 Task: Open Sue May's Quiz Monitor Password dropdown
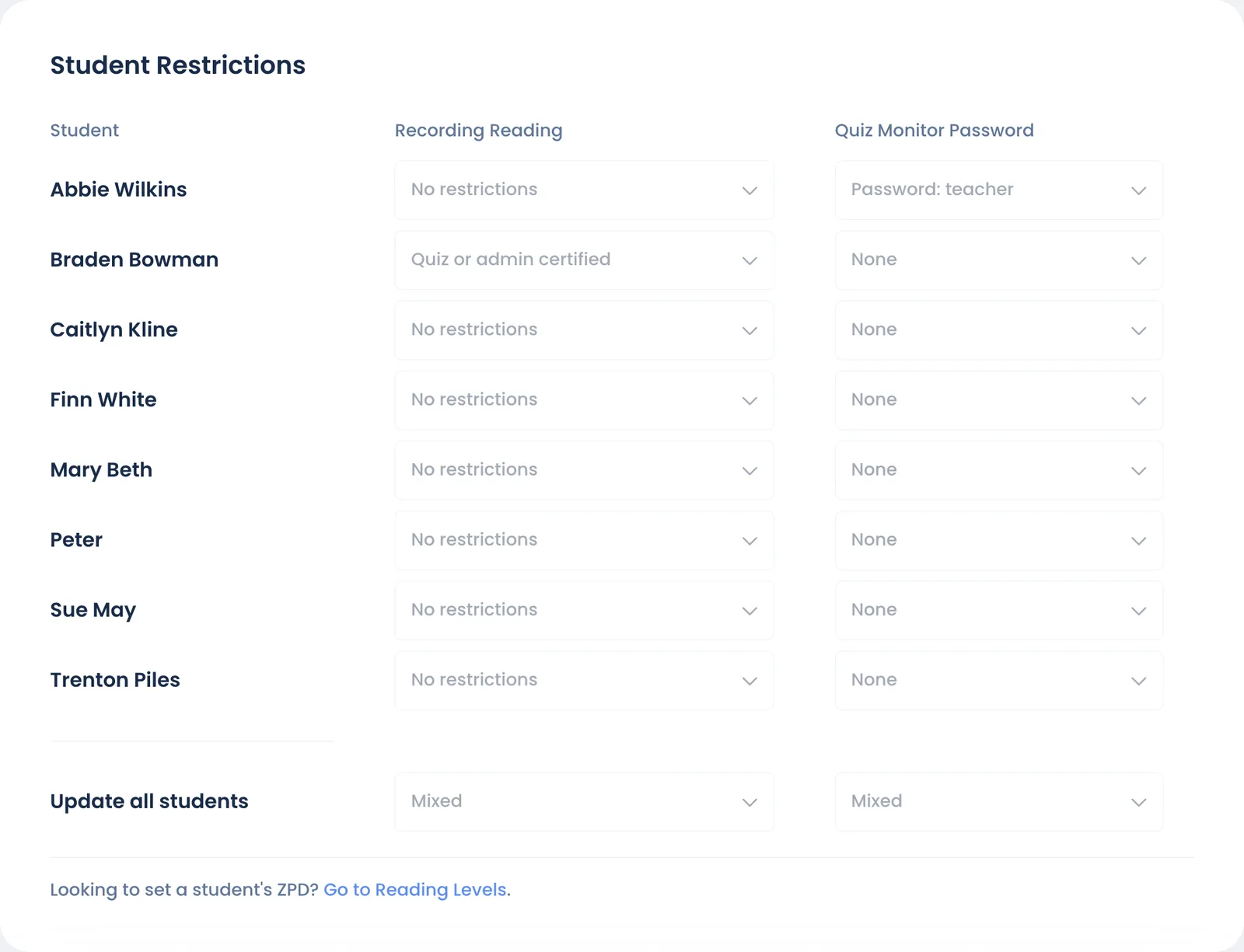(999, 610)
